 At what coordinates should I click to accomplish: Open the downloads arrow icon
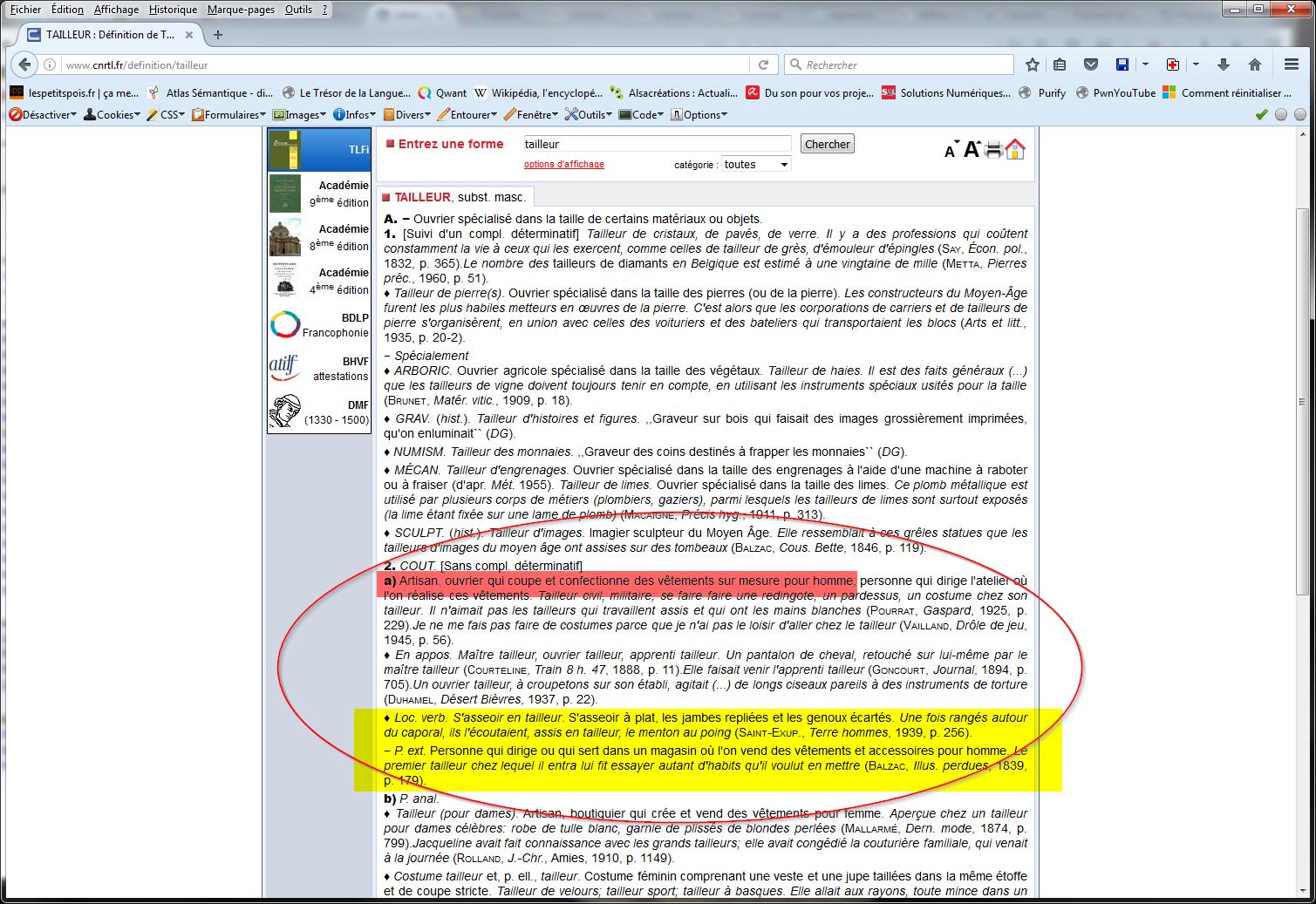click(x=1223, y=65)
